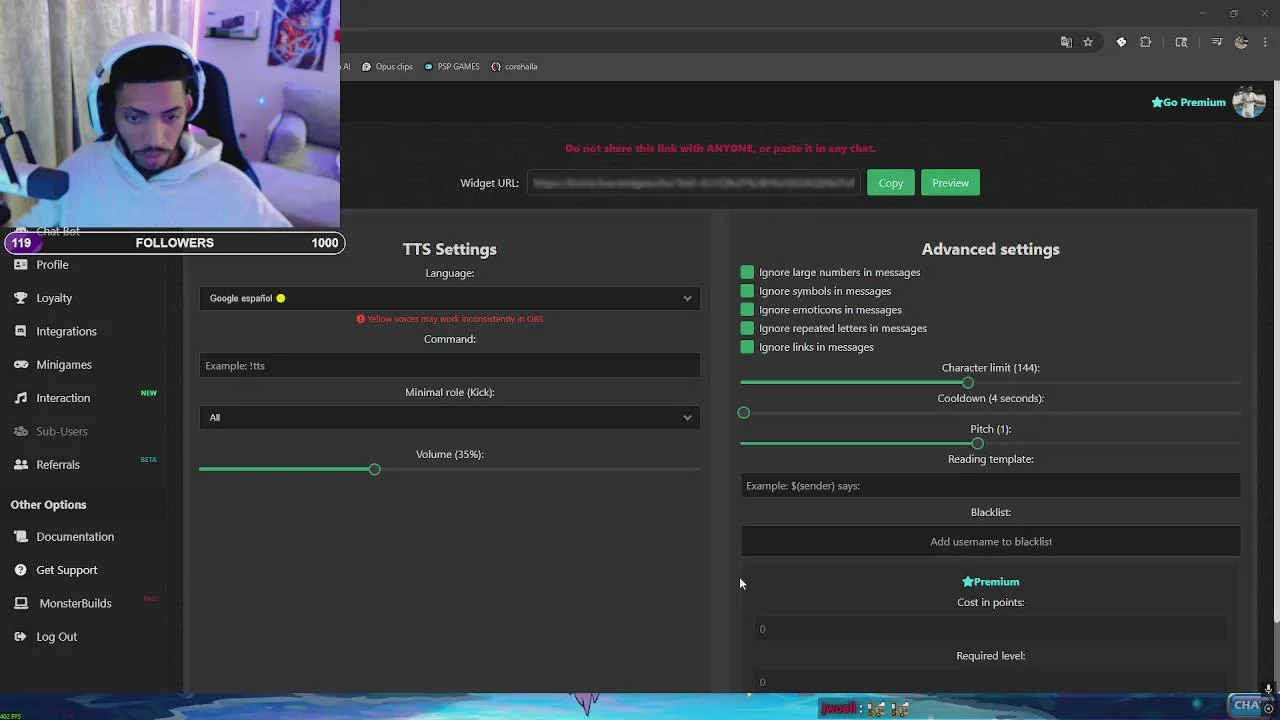Click the Integrations sidebar icon
The height and width of the screenshot is (720, 1280).
pos(20,331)
